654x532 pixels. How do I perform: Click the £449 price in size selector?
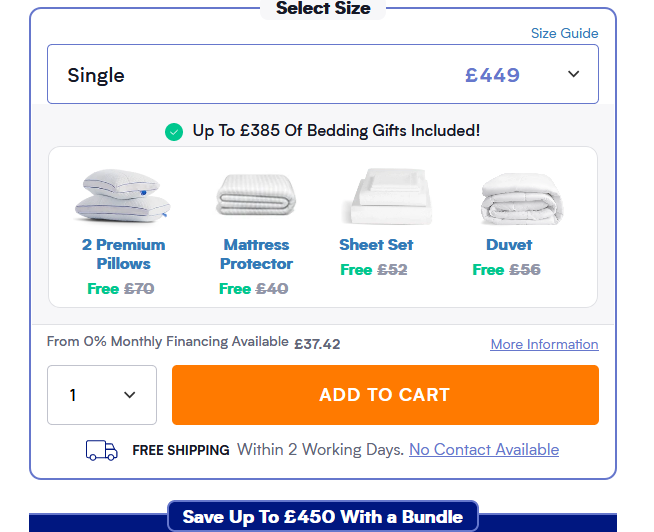(x=492, y=75)
